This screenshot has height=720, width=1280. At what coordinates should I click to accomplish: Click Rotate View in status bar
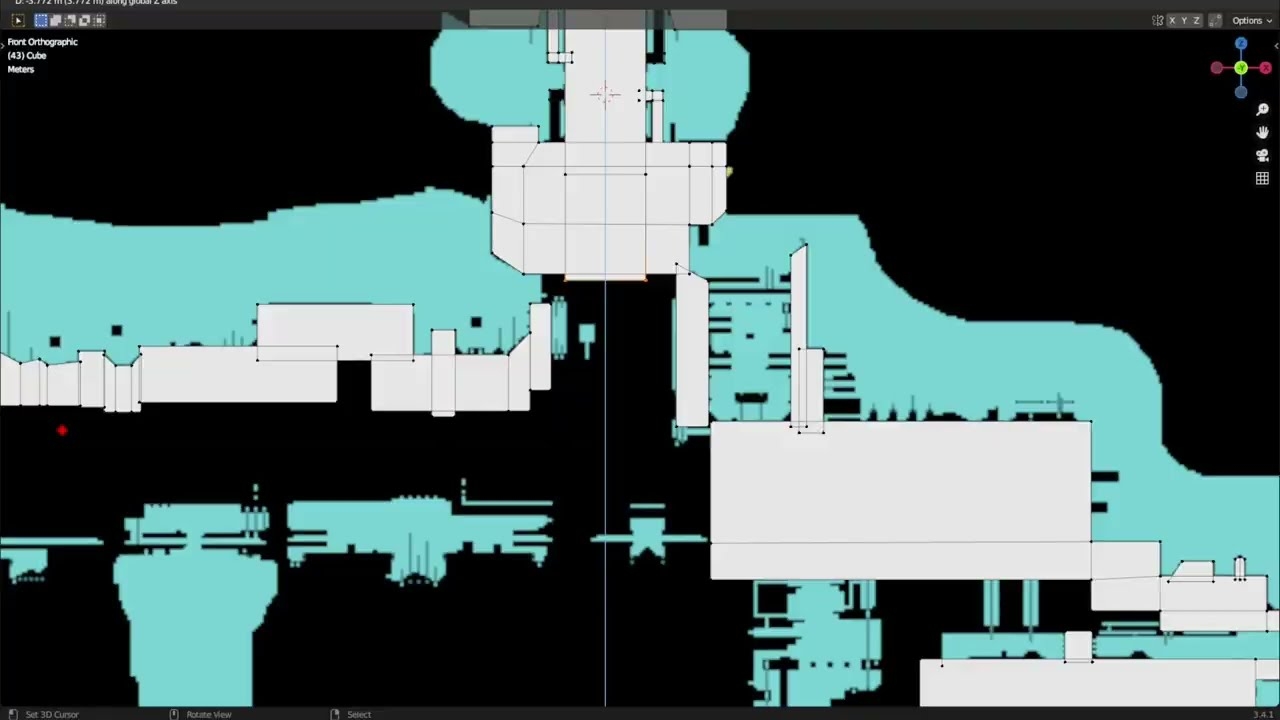coord(209,714)
